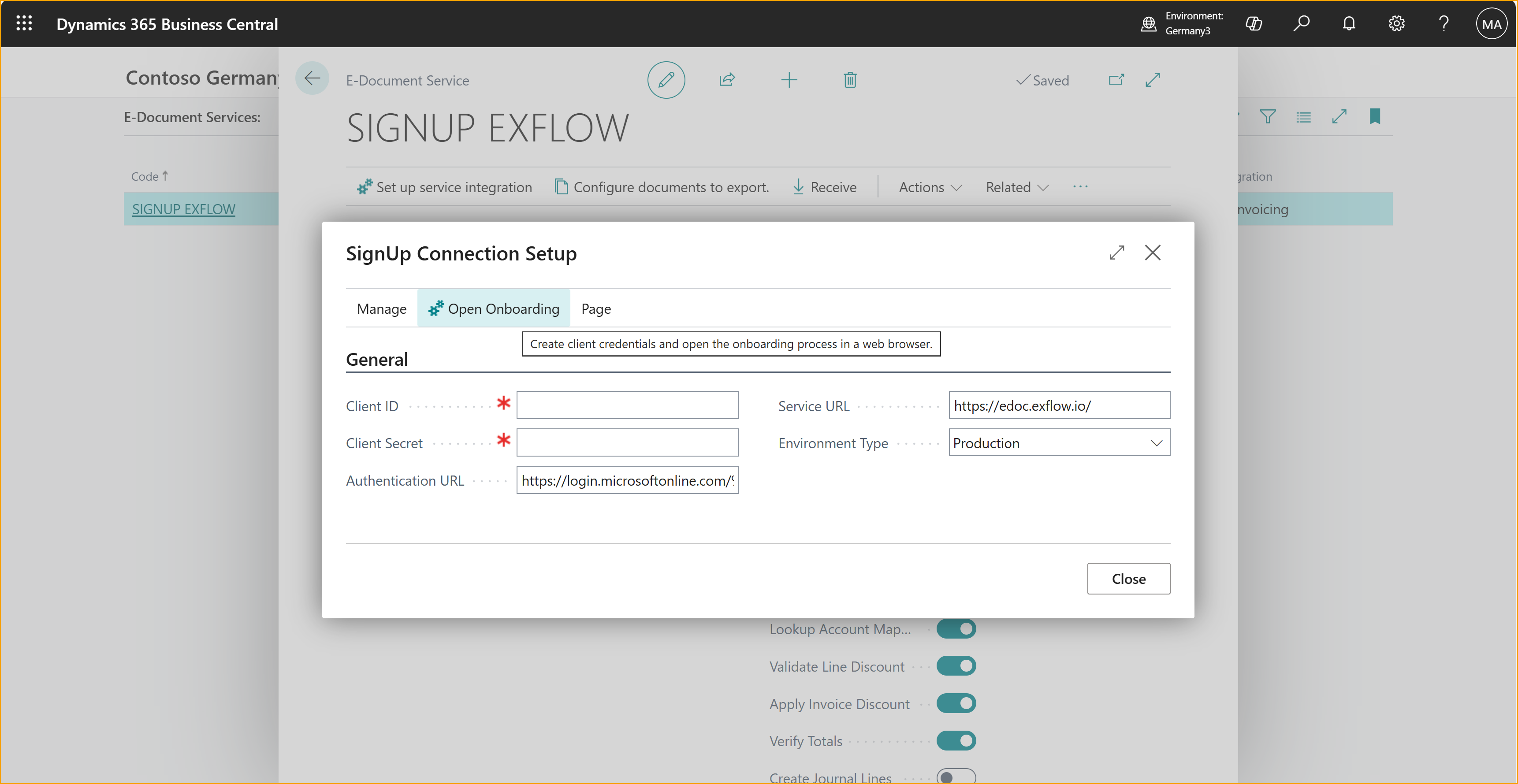Open the notifications bell
The image size is (1518, 784).
pyautogui.click(x=1349, y=23)
